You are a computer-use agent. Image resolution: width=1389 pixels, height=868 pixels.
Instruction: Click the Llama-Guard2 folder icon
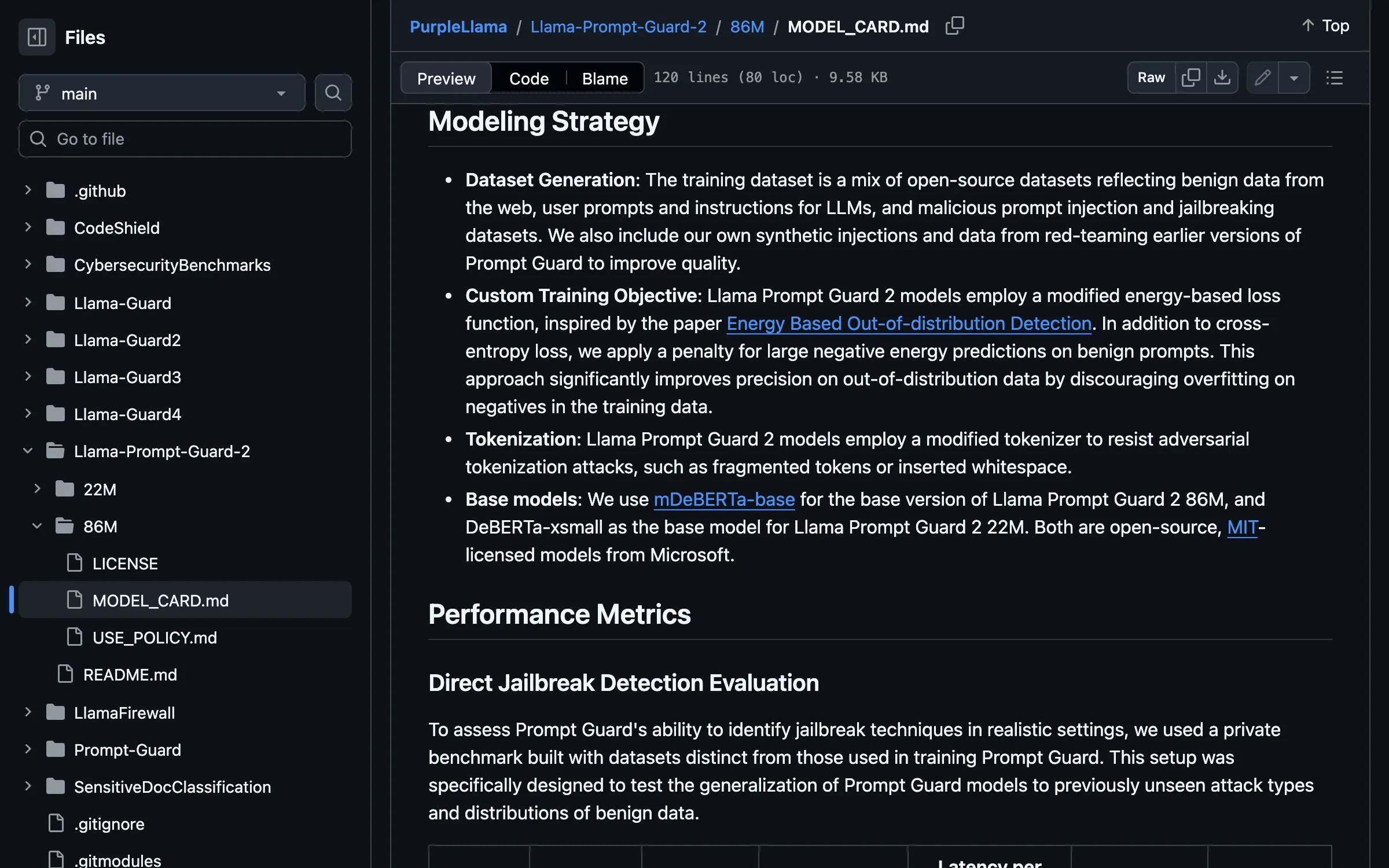pos(56,340)
